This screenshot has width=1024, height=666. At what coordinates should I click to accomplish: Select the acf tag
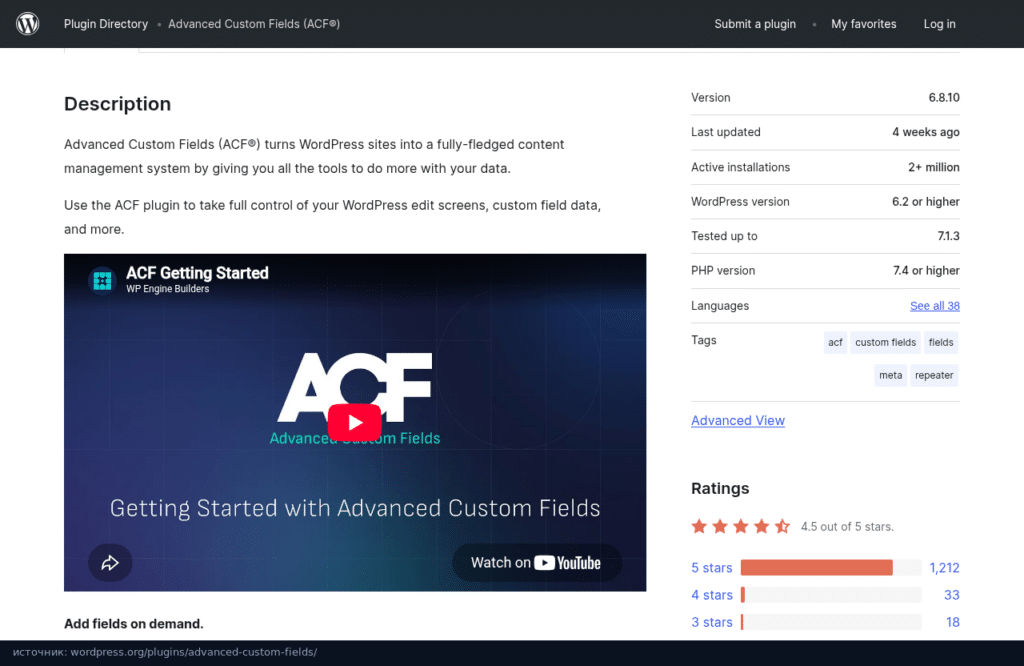tap(835, 342)
